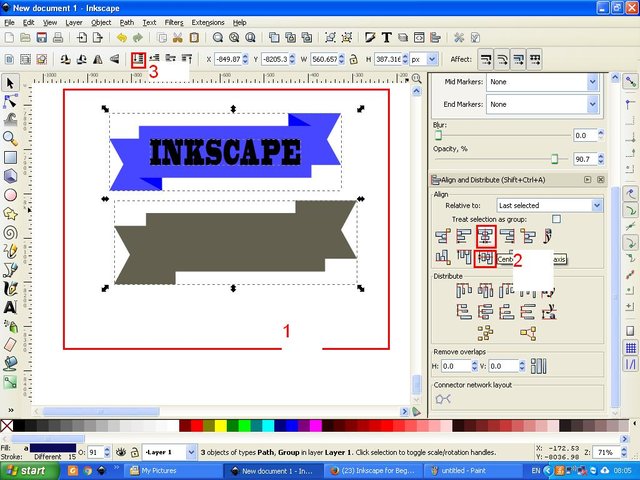The width and height of the screenshot is (640, 480).
Task: Select the Ellipse circle tool
Action: pyautogui.click(x=10, y=195)
